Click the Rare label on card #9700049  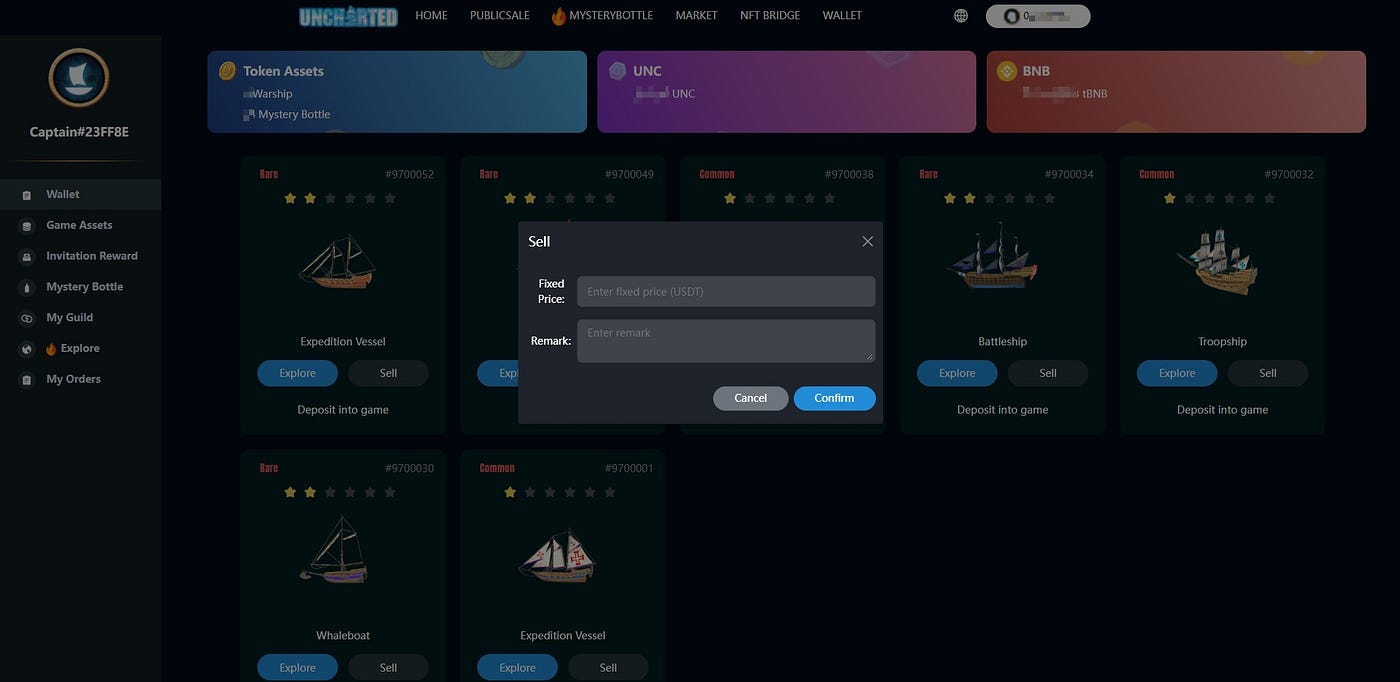[x=489, y=174]
